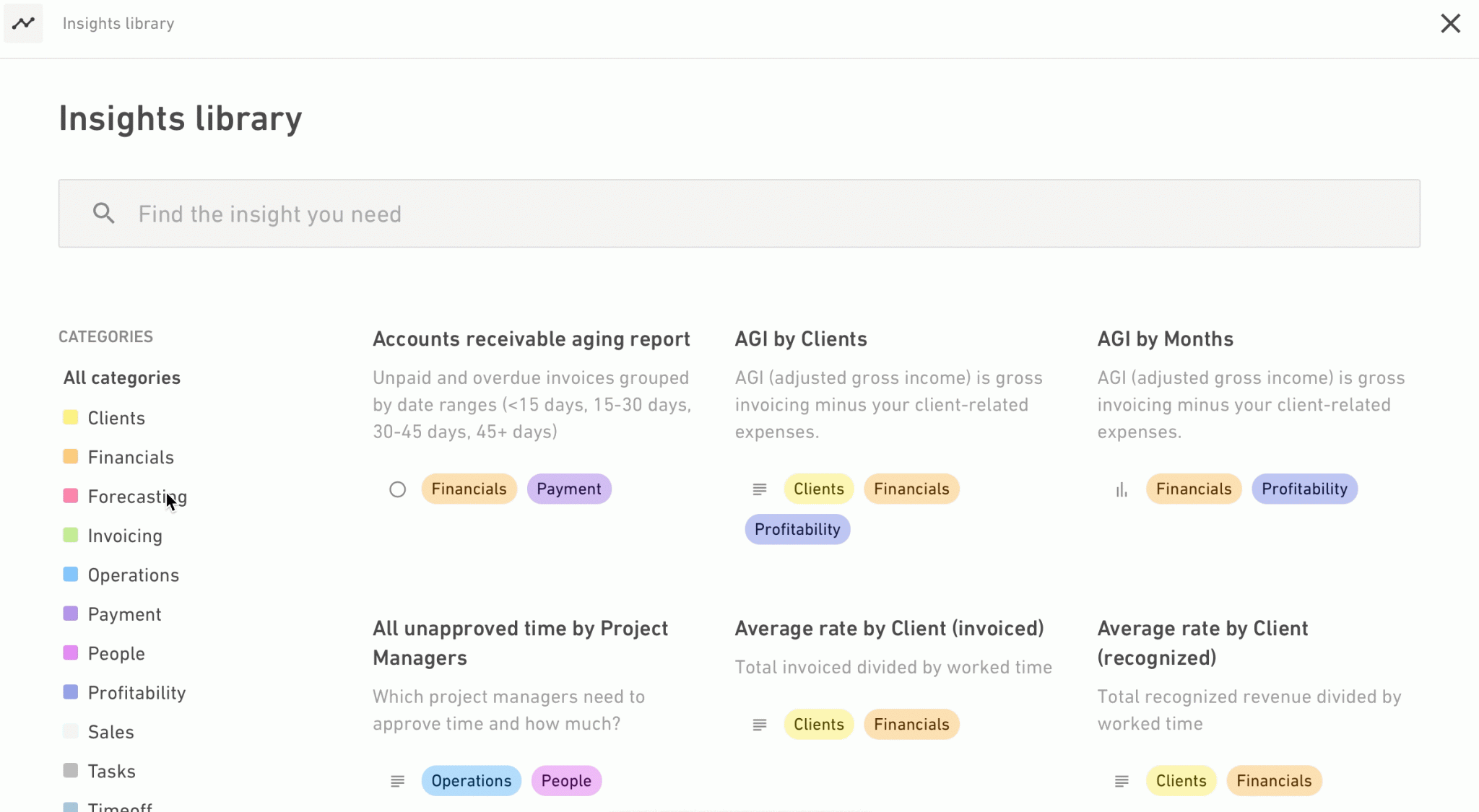
Task: Click Profitability tag on AGI by Months
Action: tap(1304, 489)
